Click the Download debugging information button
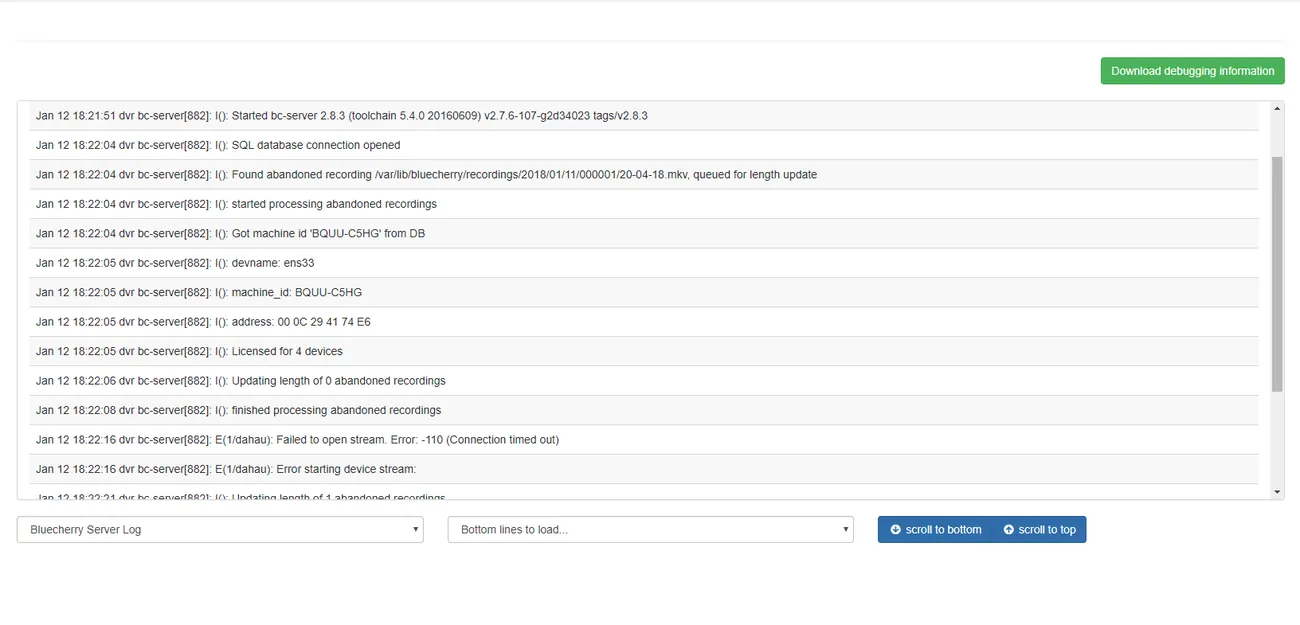The image size is (1300, 625). click(x=1192, y=71)
